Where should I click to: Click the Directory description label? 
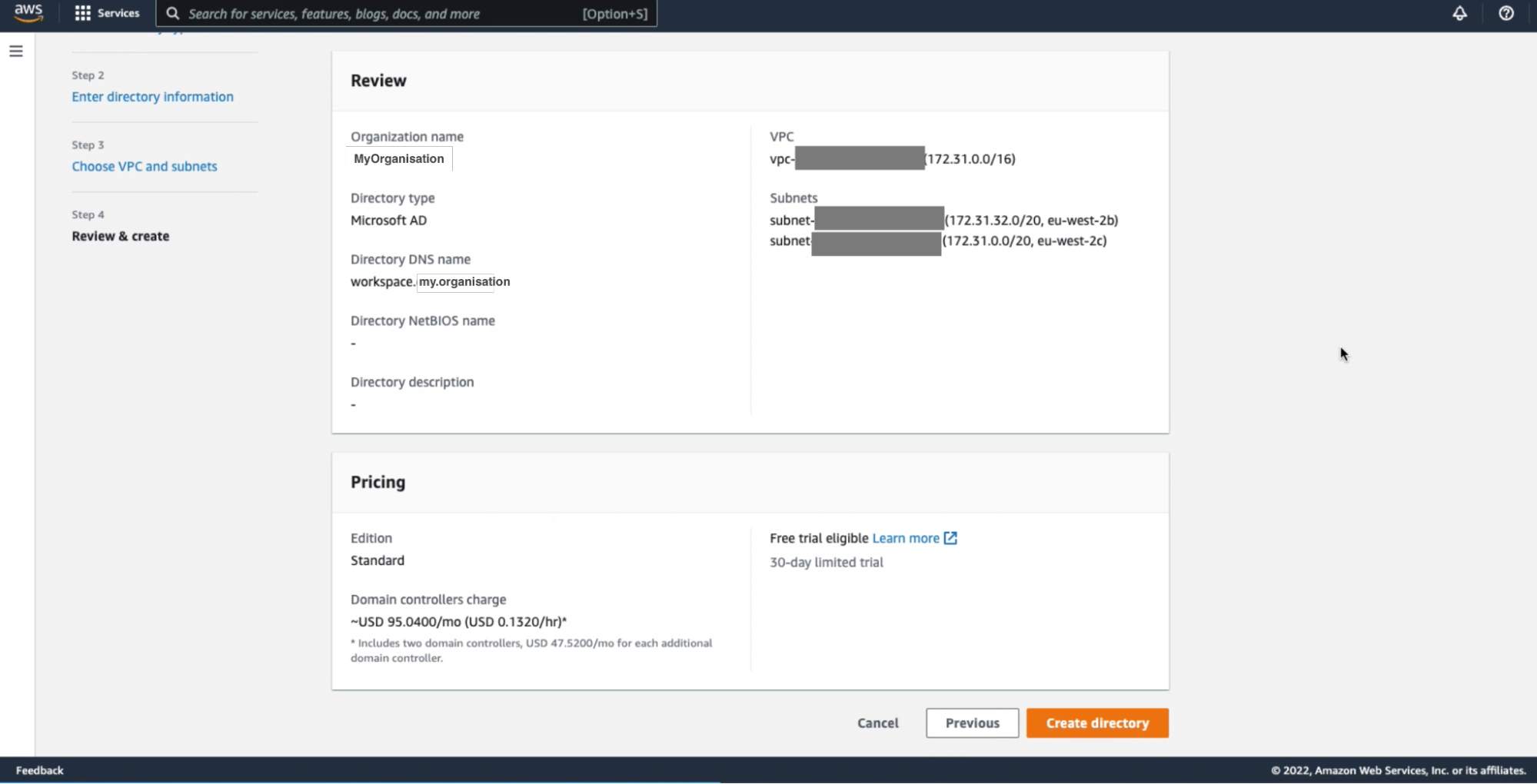pyautogui.click(x=412, y=382)
